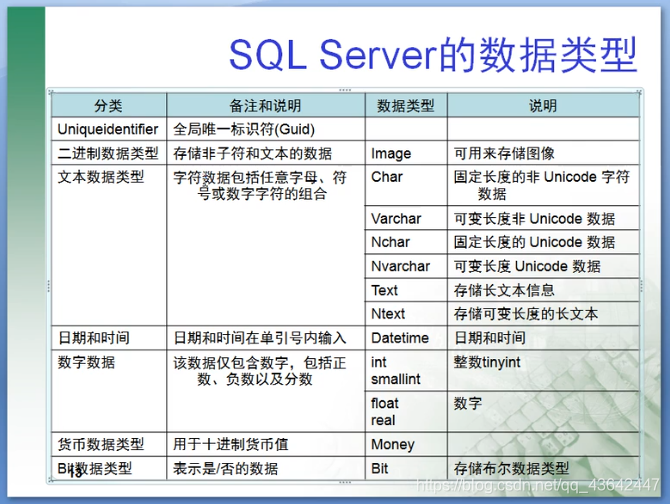Select the "数据类型" header cell

[406, 105]
